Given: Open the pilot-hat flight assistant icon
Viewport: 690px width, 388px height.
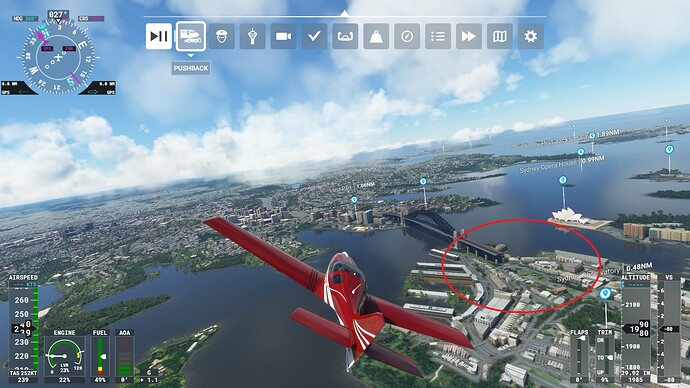Looking at the screenshot, I should pyautogui.click(x=222, y=36).
